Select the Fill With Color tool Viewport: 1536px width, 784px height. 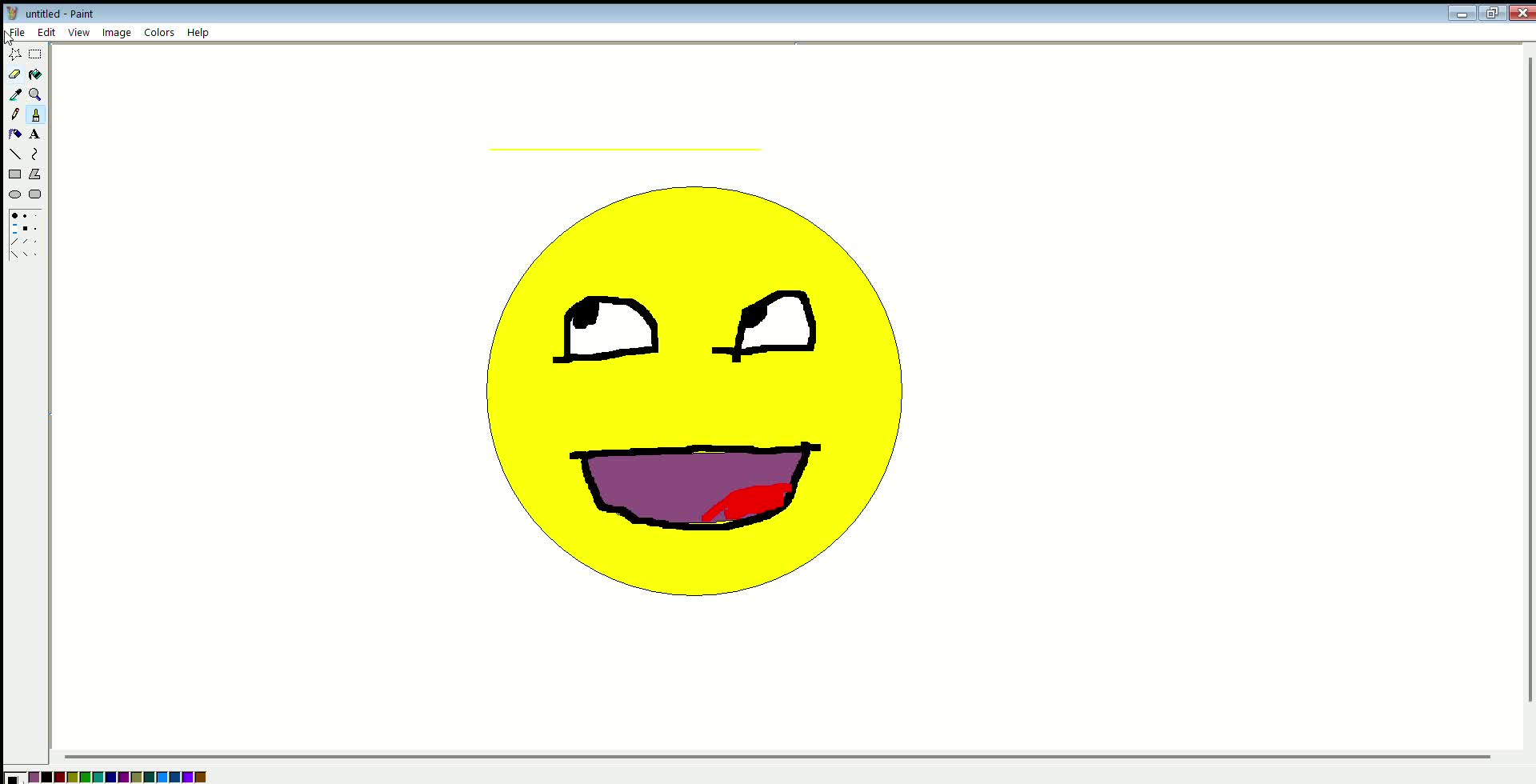pos(34,74)
